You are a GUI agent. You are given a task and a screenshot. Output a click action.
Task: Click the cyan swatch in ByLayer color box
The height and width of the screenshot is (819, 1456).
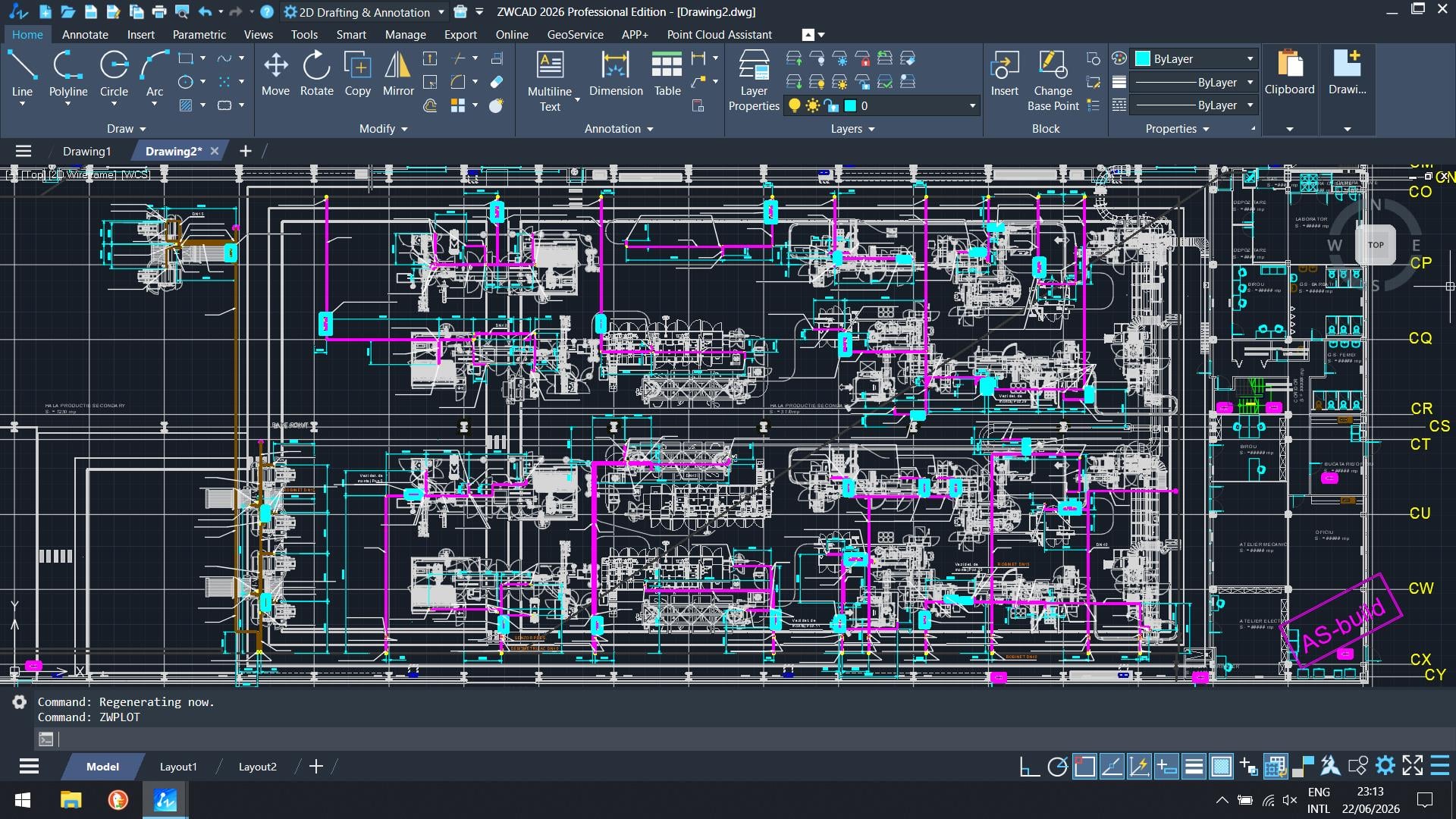pos(1143,58)
